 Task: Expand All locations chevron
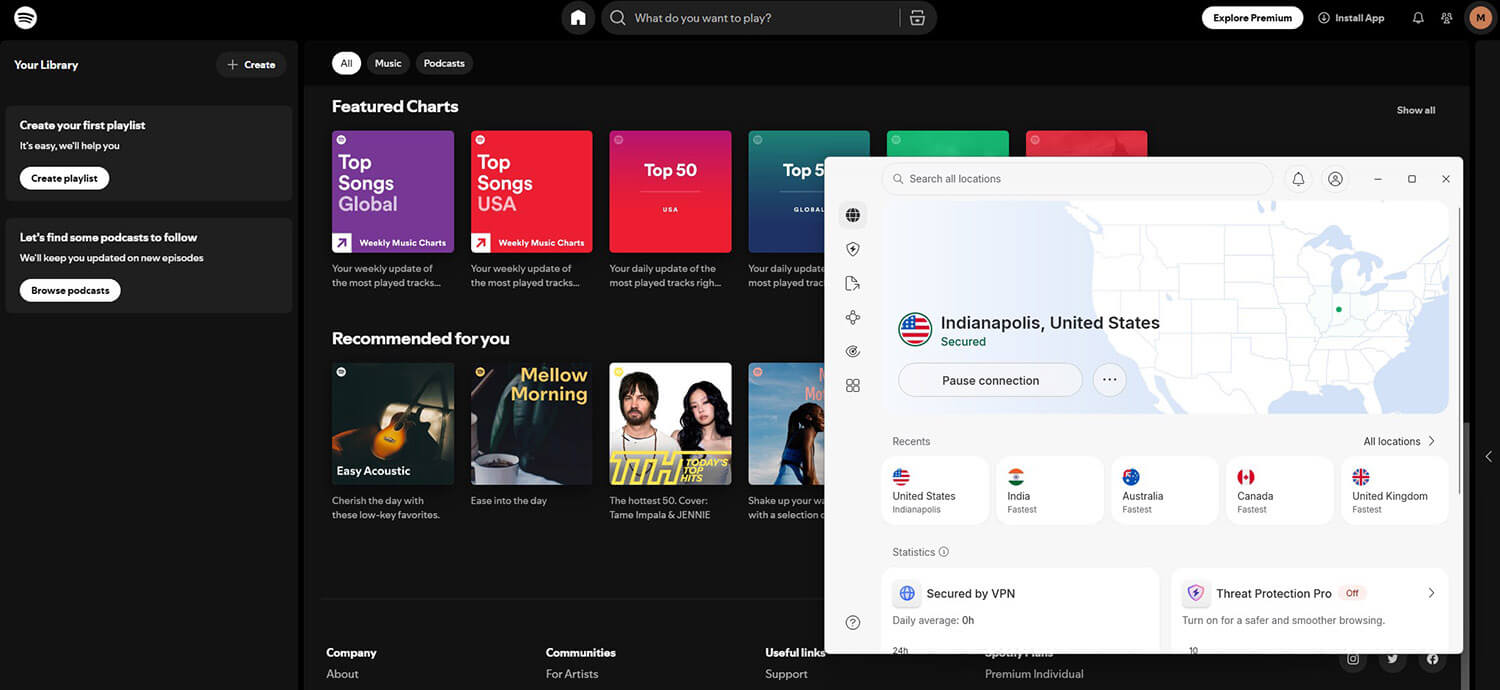1431,441
